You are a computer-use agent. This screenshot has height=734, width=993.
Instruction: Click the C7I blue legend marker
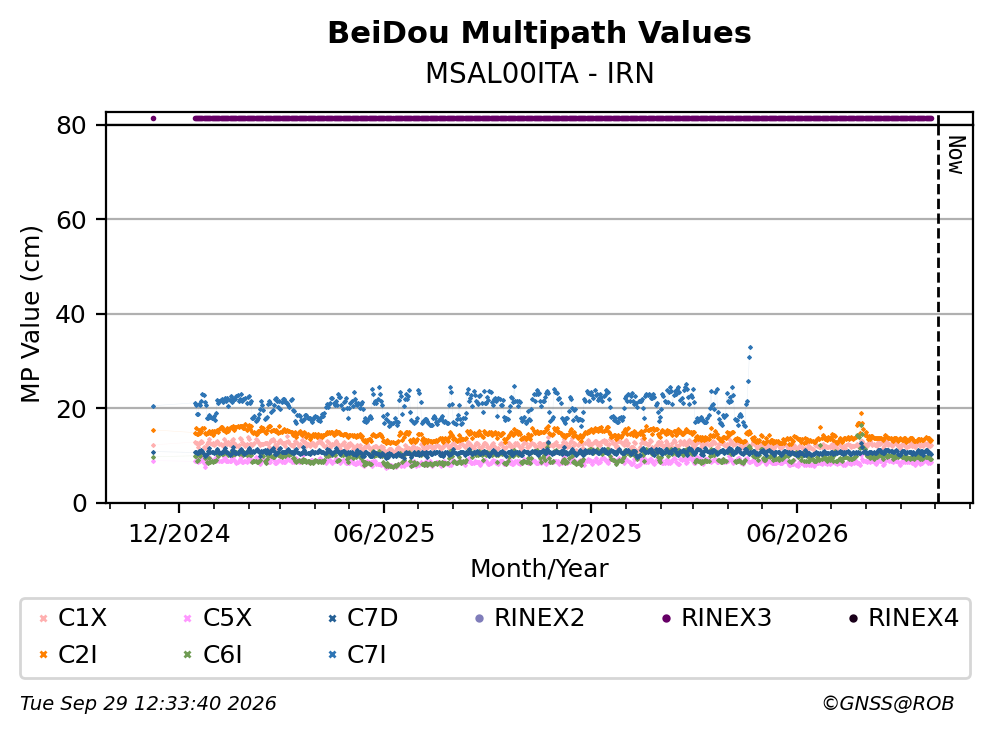pos(332,655)
